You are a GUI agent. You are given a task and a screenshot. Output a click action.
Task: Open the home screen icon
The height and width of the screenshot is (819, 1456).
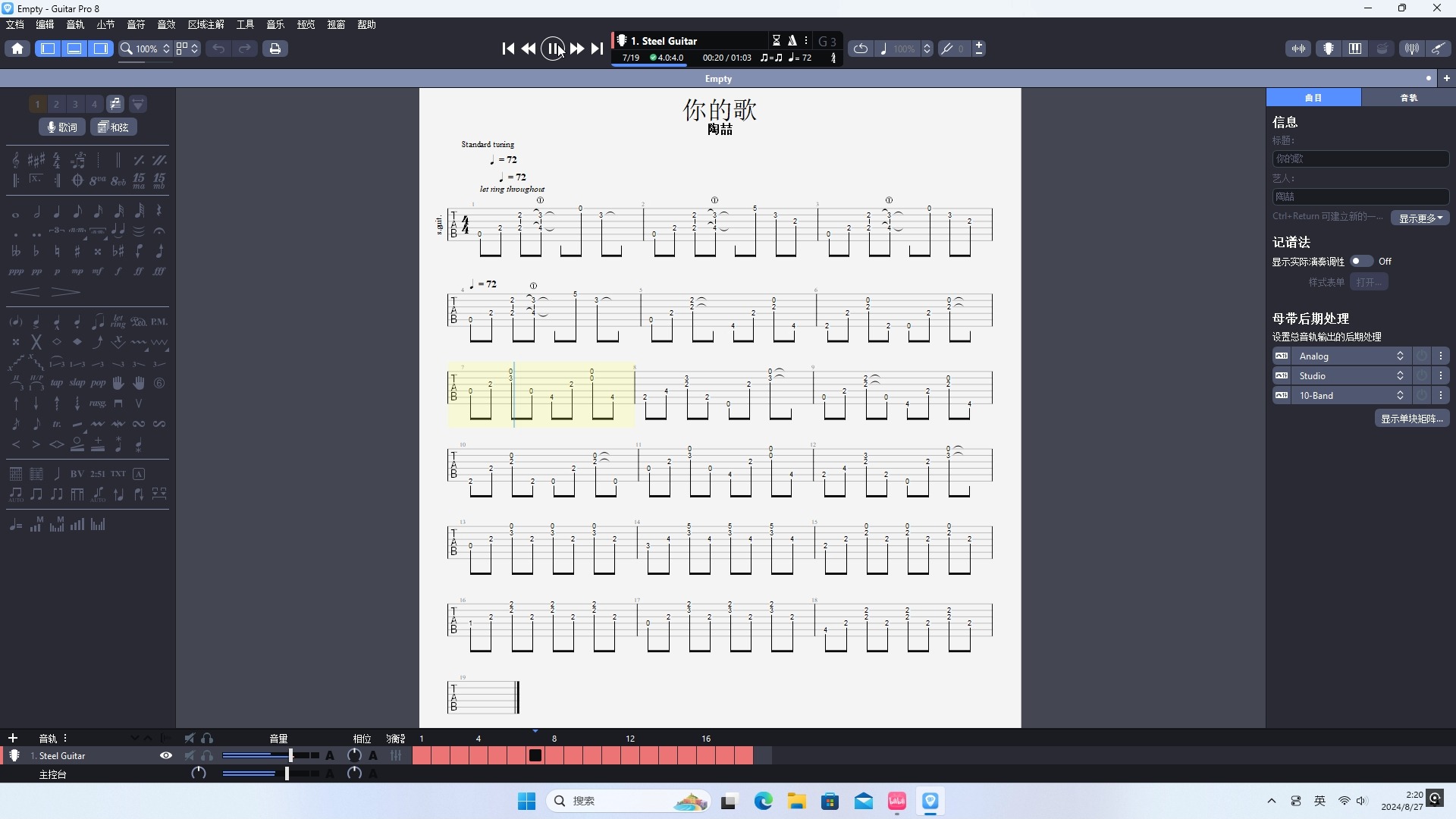pos(17,49)
